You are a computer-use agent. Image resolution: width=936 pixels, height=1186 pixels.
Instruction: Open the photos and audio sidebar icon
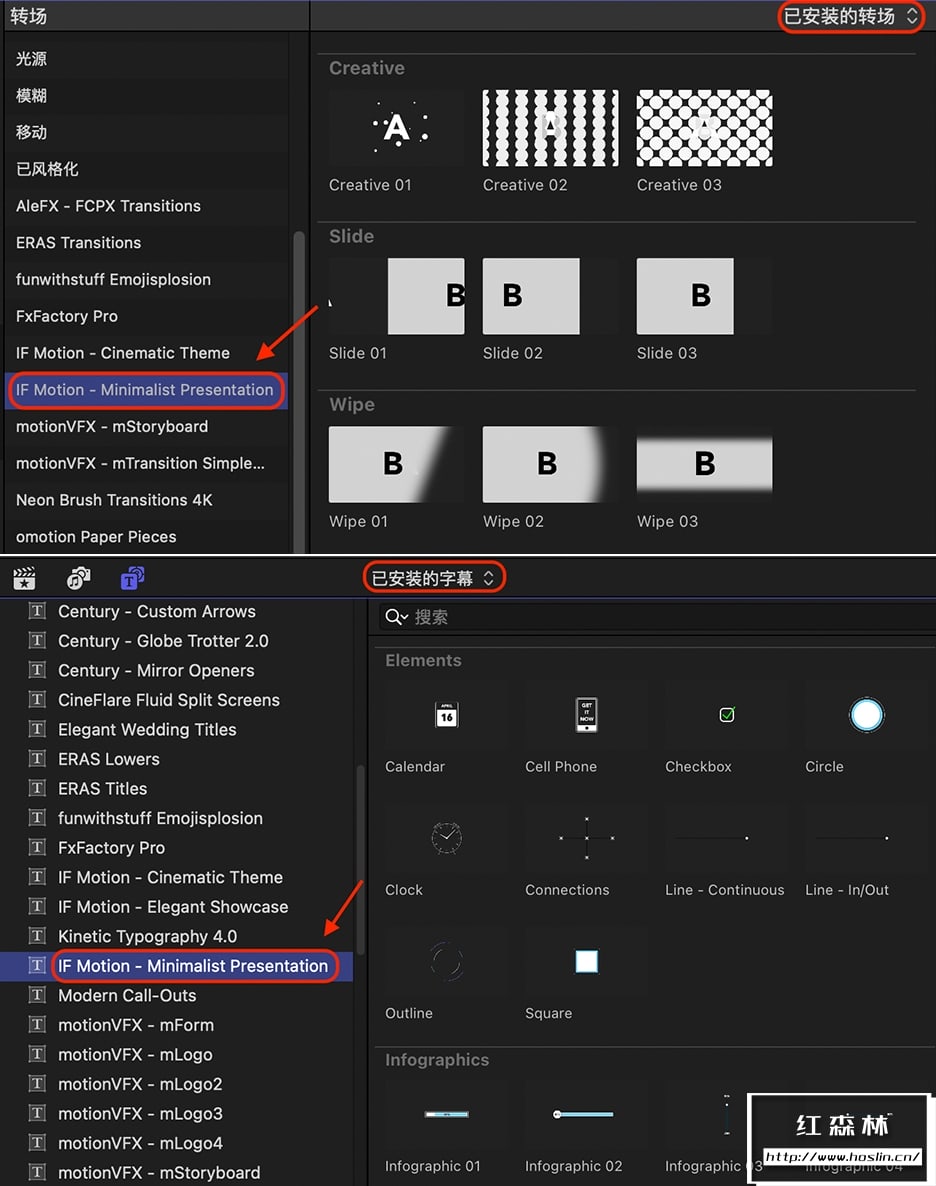click(78, 579)
